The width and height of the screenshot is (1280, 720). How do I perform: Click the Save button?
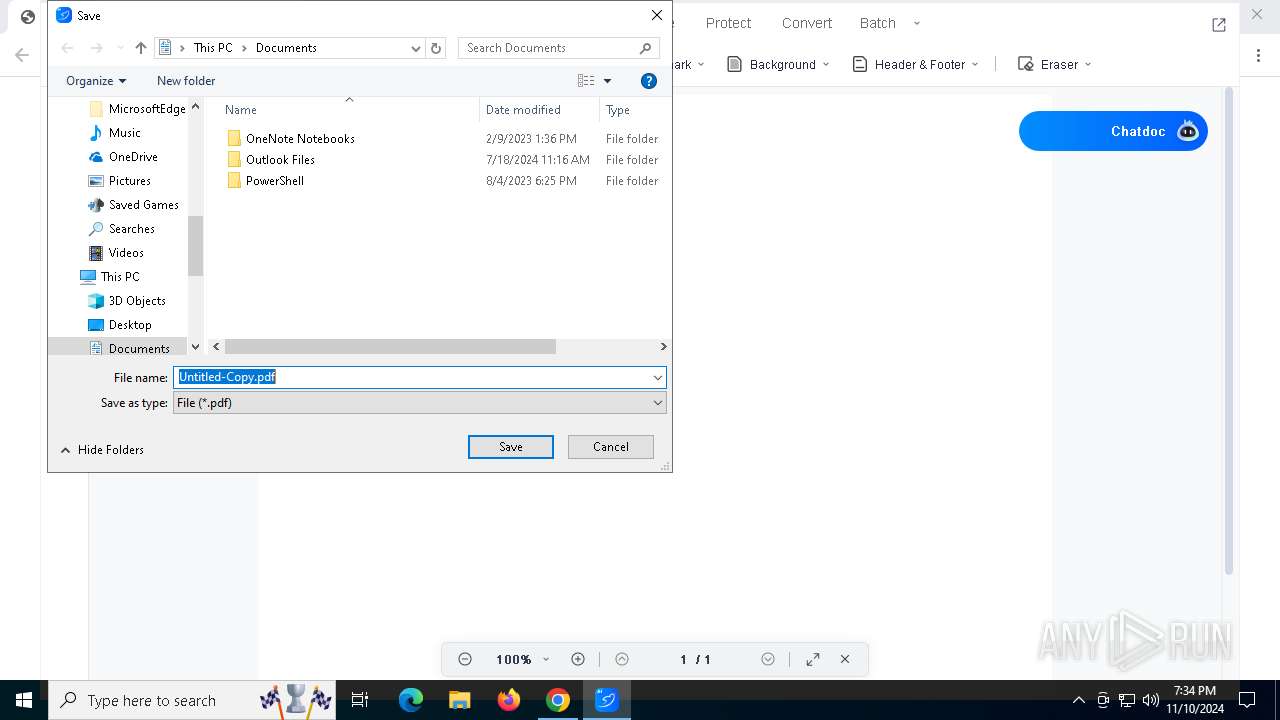point(511,447)
